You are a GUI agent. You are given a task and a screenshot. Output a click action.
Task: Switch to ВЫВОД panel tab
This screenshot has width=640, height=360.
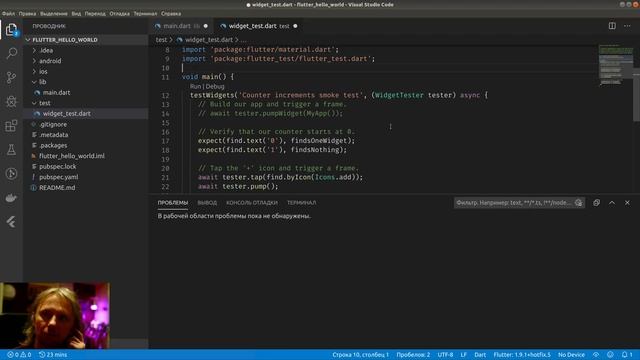tap(207, 202)
